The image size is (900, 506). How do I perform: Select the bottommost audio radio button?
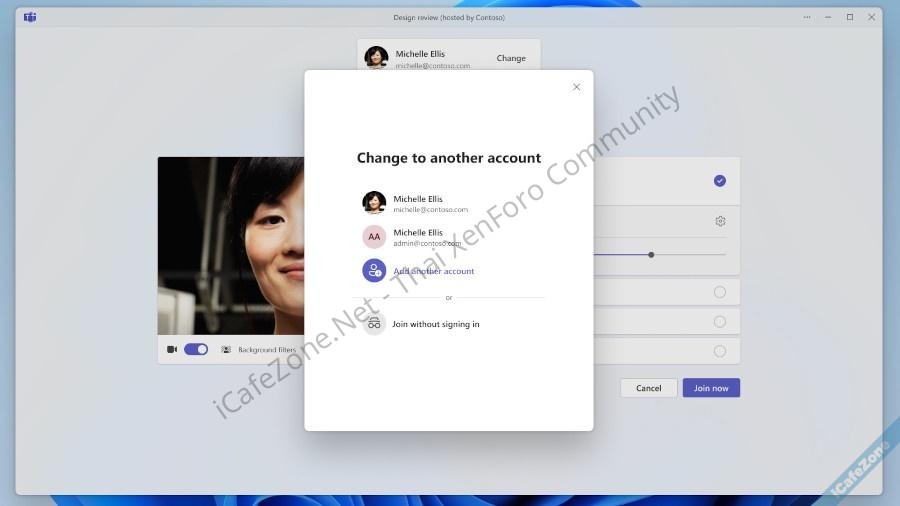[x=720, y=351]
